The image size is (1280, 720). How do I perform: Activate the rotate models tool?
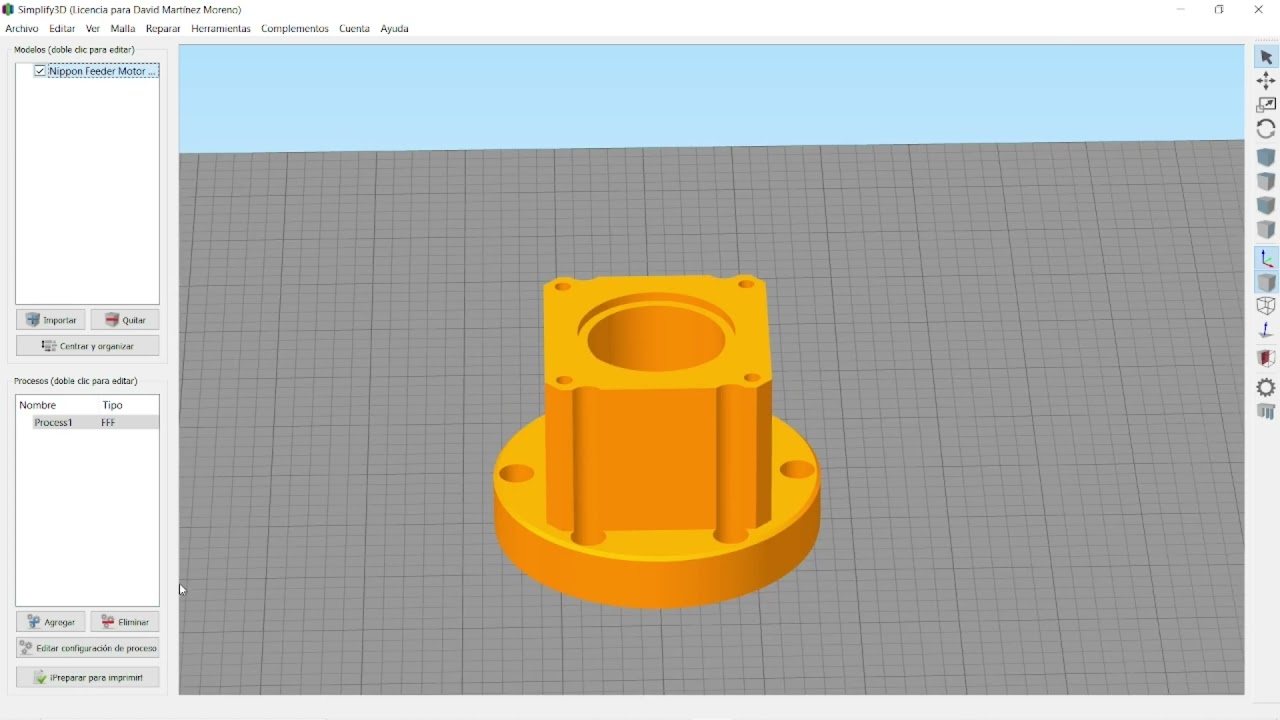tap(1267, 130)
